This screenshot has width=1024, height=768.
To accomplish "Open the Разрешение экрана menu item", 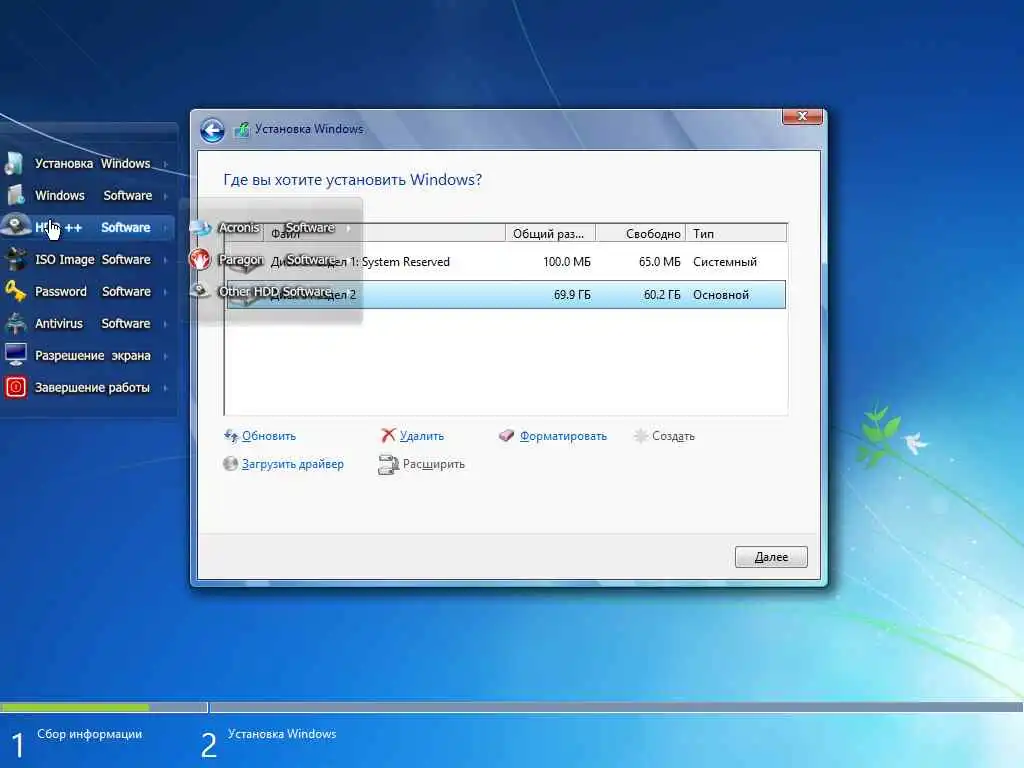I will click(93, 355).
